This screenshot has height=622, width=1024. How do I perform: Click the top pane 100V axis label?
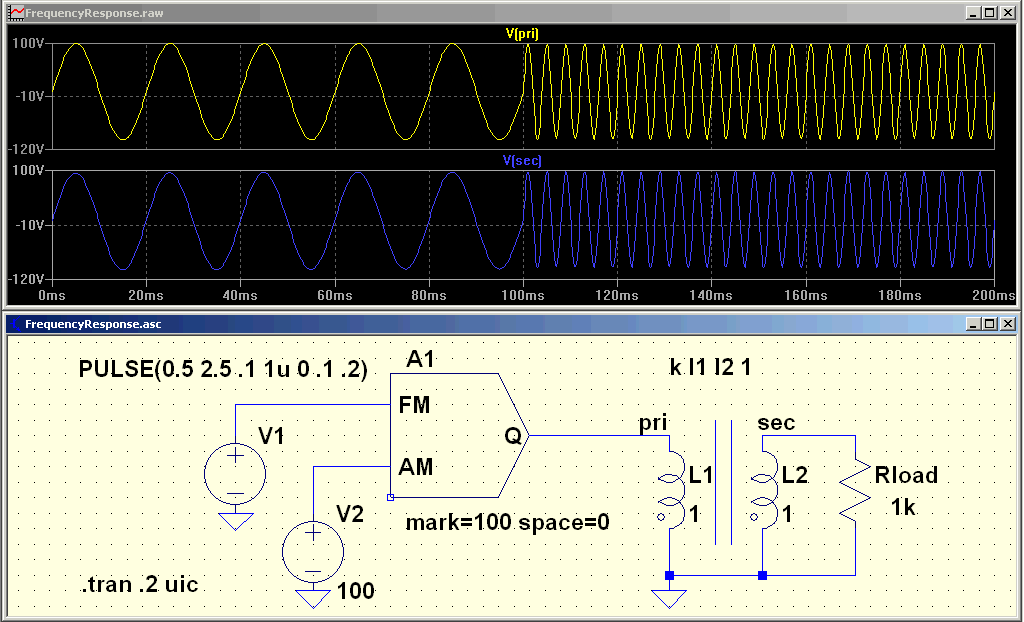point(28,44)
